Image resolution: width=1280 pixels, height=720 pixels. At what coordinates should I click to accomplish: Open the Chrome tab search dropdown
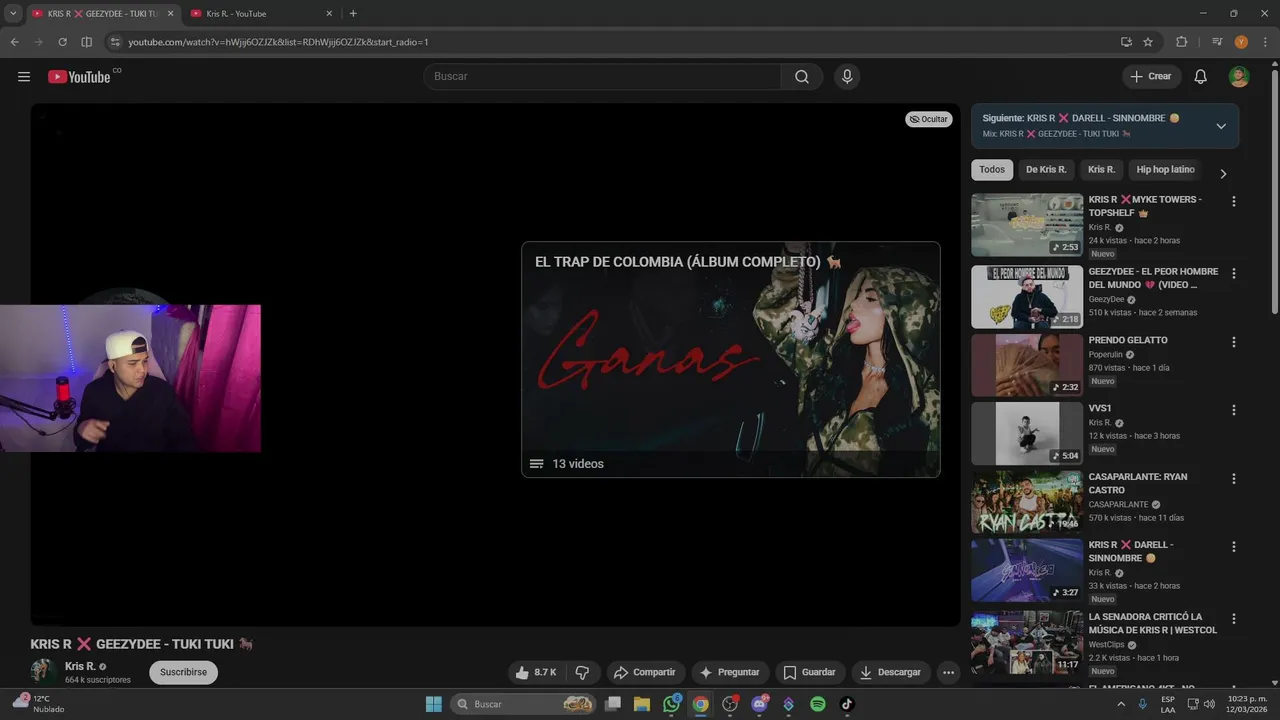13,13
